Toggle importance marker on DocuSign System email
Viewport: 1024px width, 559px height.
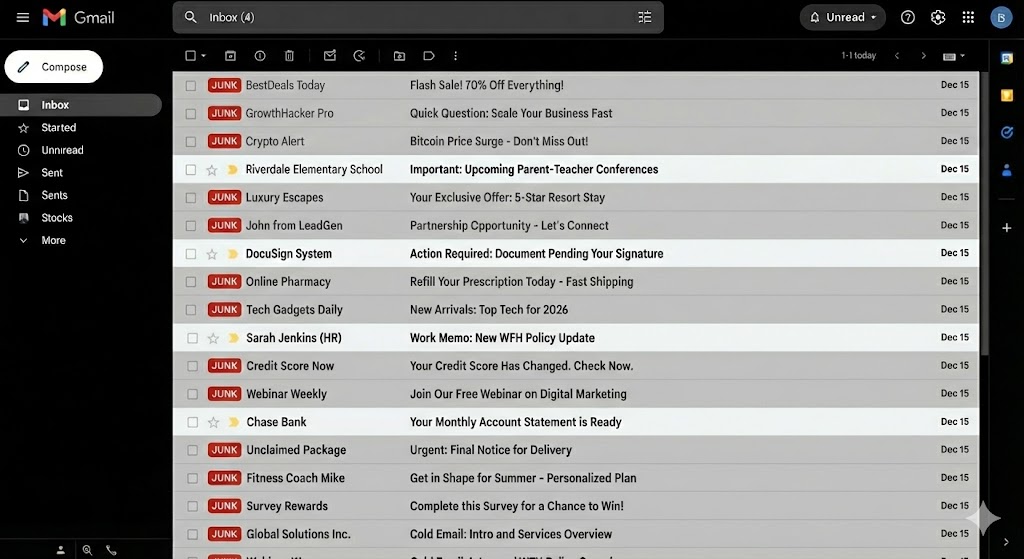tap(232, 254)
